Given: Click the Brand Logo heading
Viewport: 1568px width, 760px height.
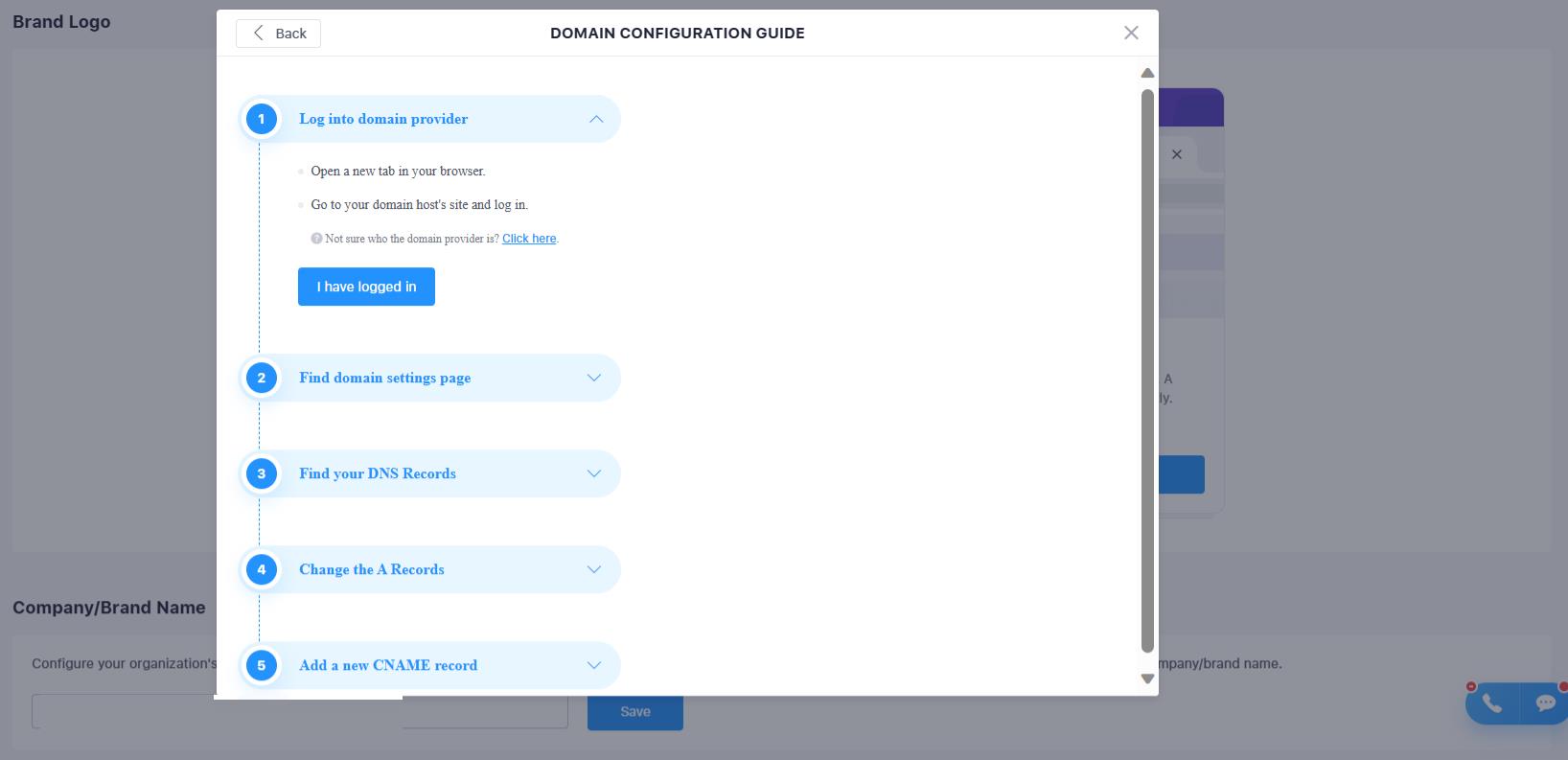Looking at the screenshot, I should [61, 21].
